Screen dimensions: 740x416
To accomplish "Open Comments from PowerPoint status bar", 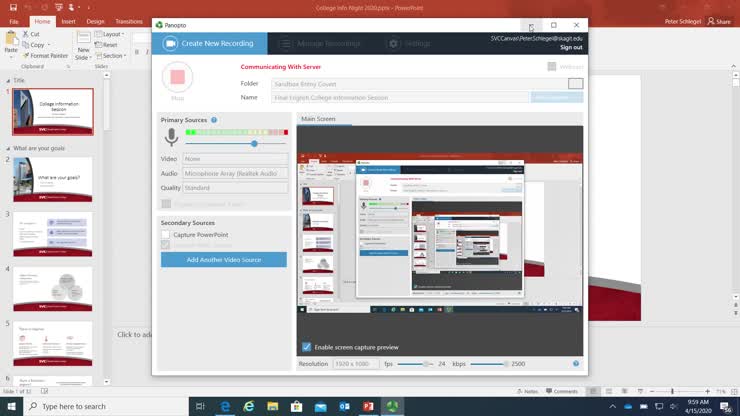I will 562,391.
